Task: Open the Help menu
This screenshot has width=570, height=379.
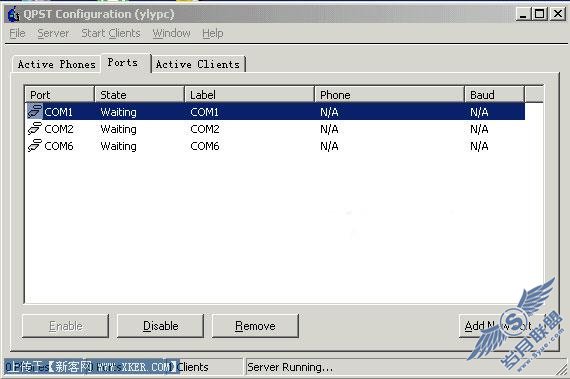Action: point(213,33)
